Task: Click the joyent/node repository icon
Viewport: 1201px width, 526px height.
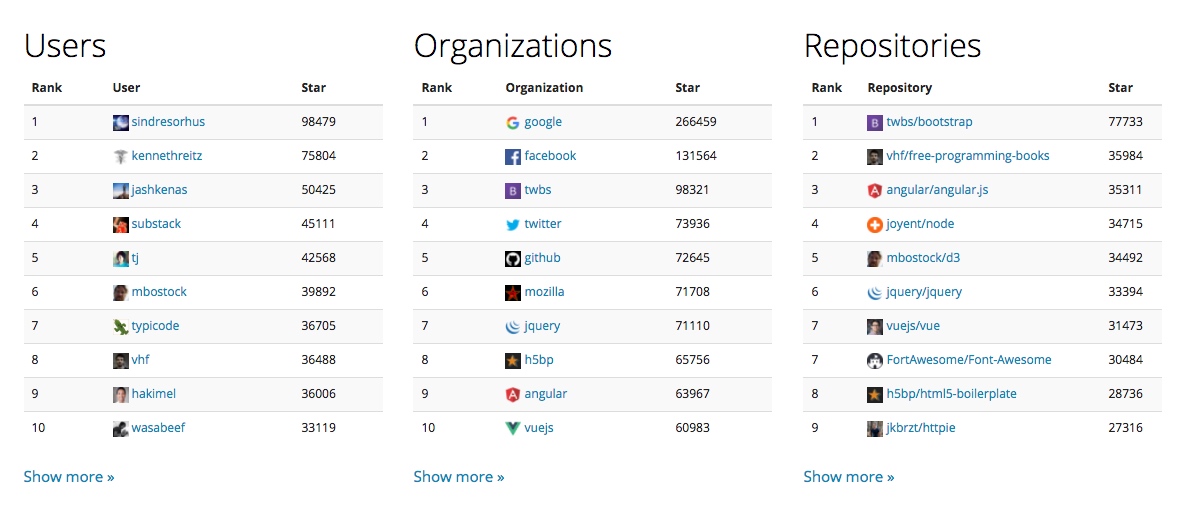Action: 875,224
